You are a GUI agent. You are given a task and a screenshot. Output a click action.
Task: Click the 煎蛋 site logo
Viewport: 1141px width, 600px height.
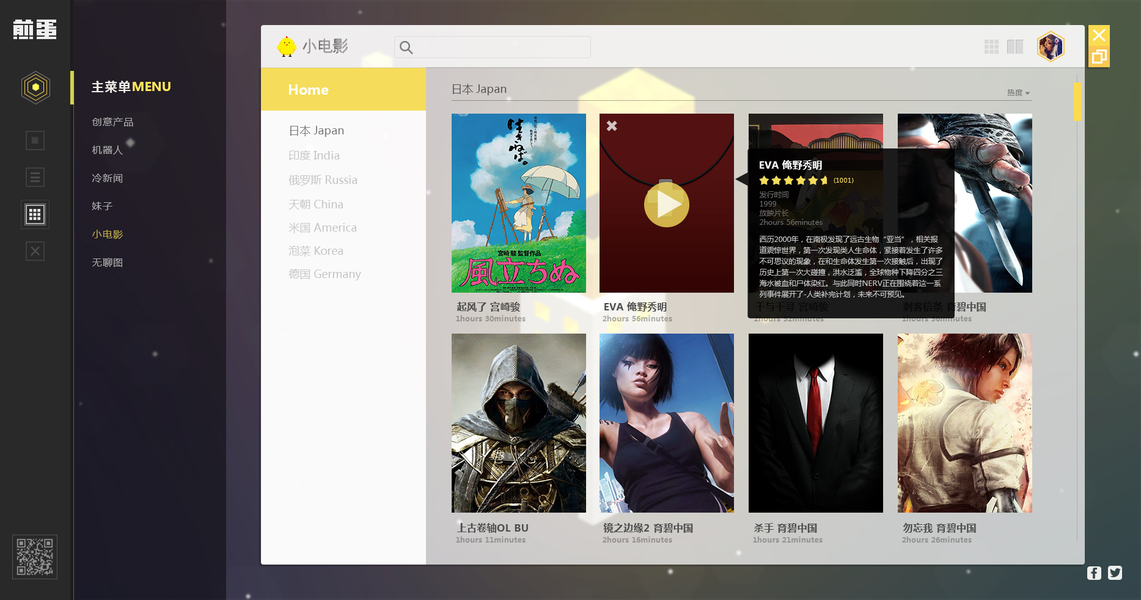coord(34,29)
